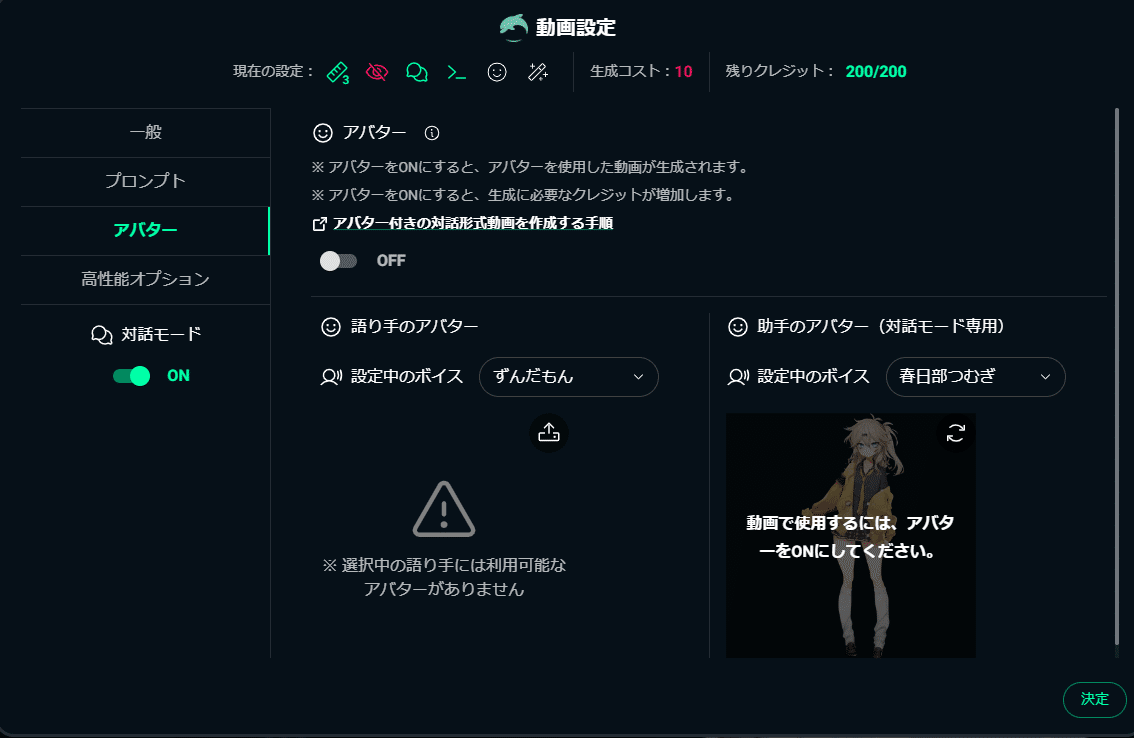Click the smiley avatar icon in current settings

point(497,72)
